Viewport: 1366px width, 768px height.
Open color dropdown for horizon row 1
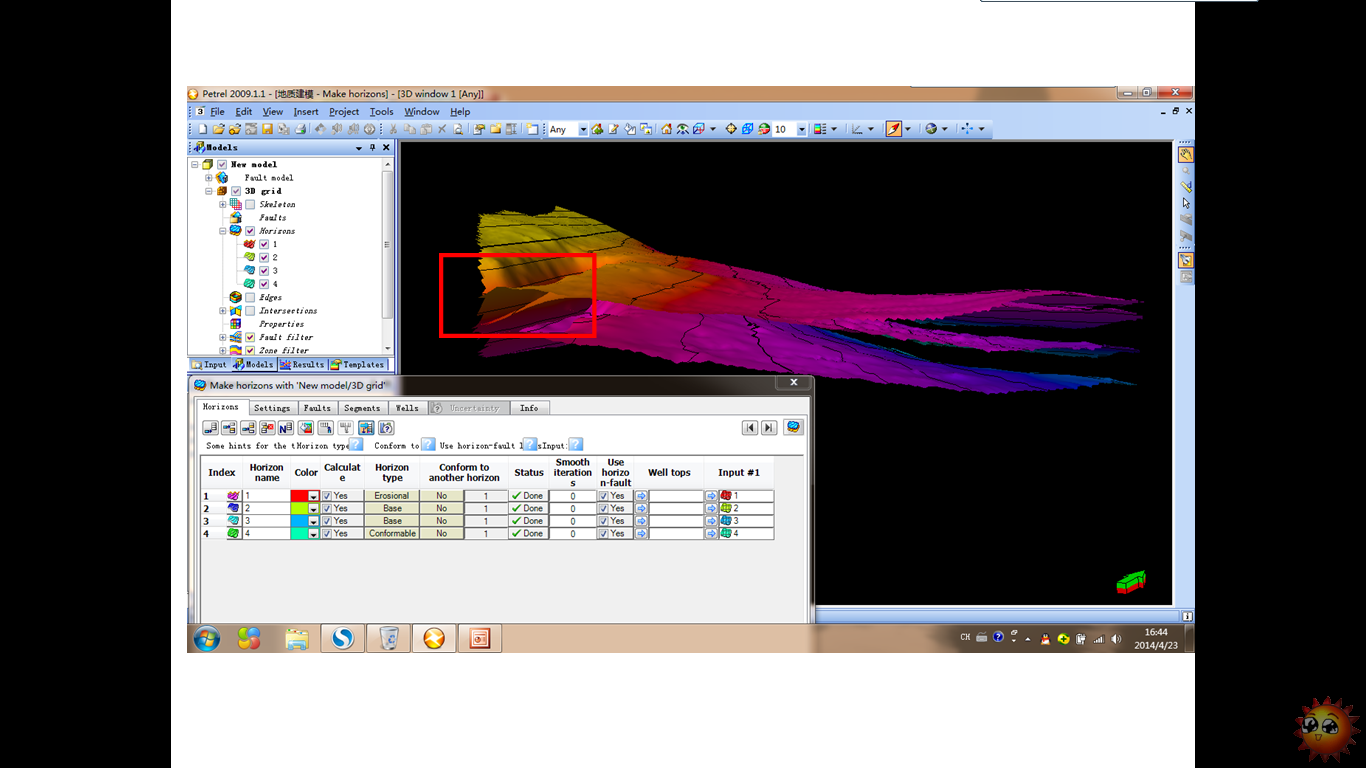(314, 496)
